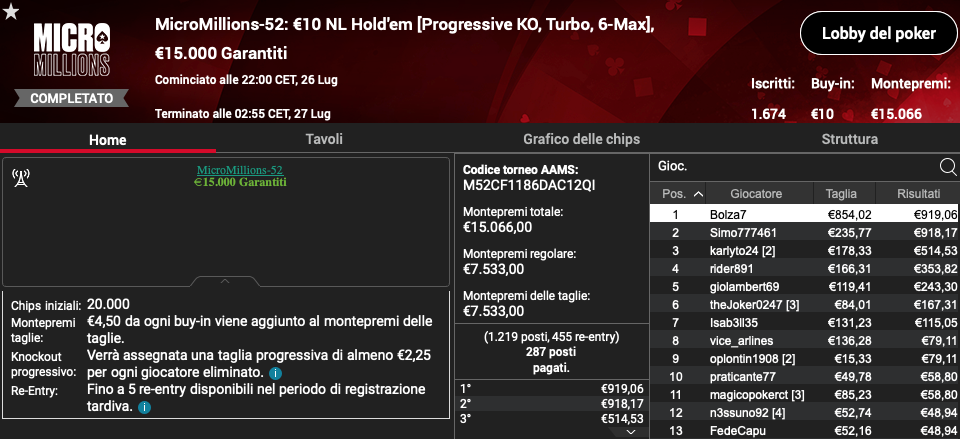Select the Home tab
This screenshot has height=439, width=960.
108,140
